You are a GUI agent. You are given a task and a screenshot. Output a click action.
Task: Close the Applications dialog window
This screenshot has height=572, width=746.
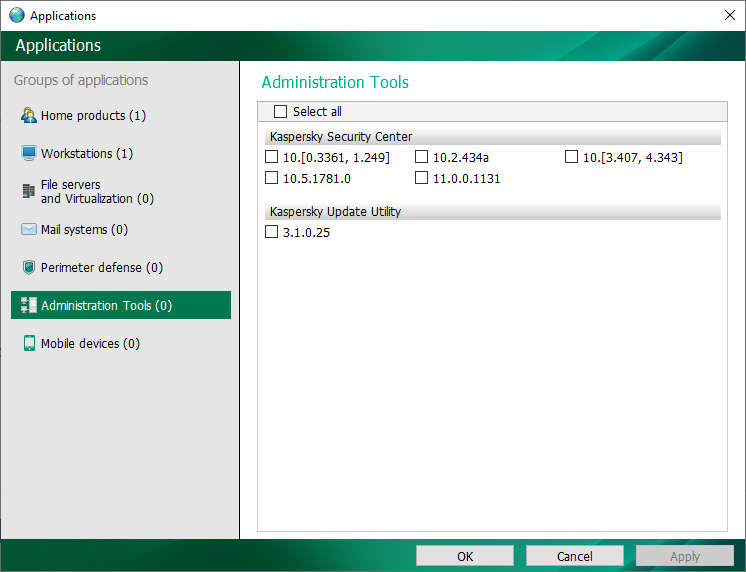click(x=730, y=15)
